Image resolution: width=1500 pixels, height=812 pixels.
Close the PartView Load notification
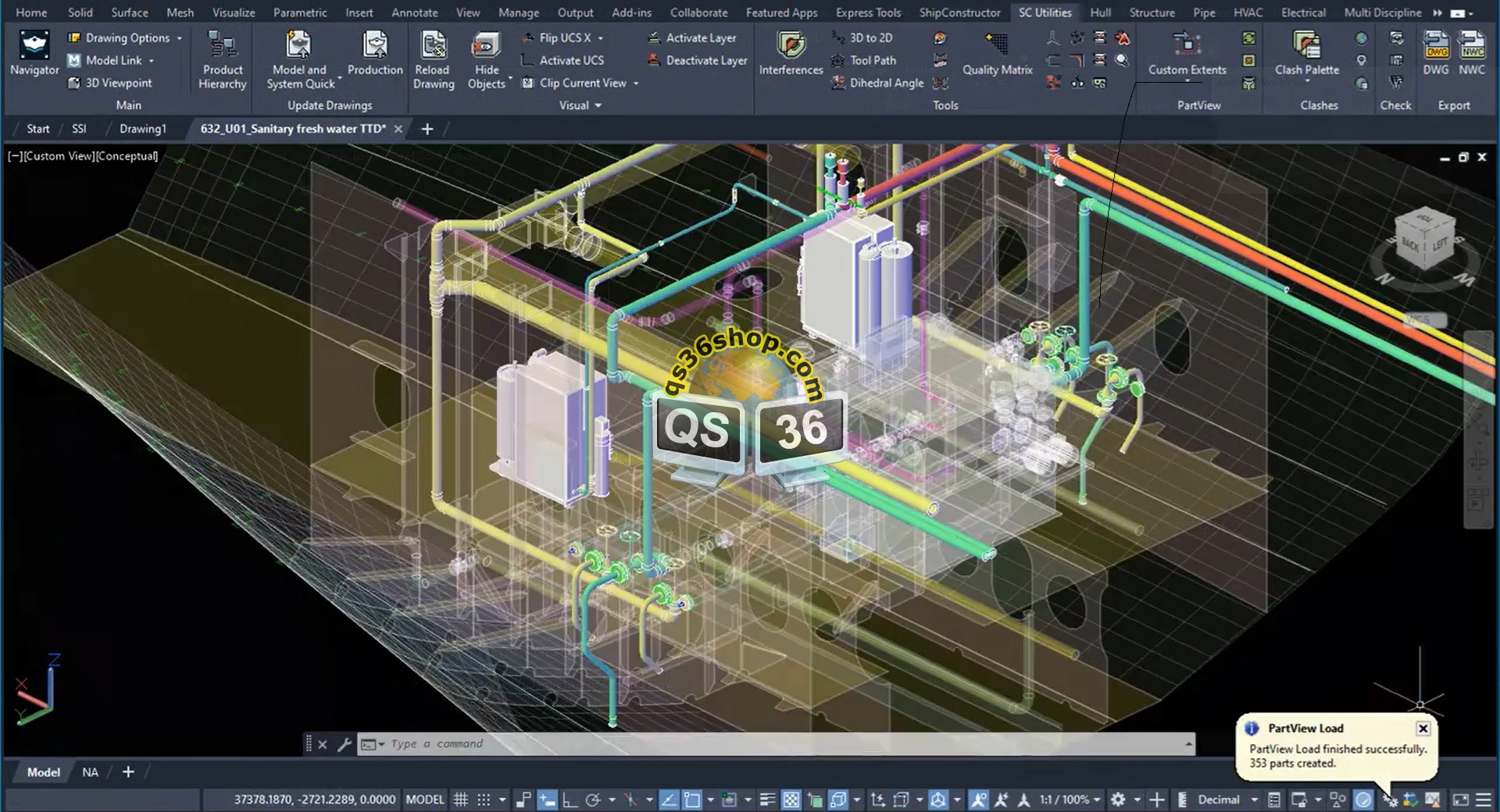click(x=1423, y=728)
